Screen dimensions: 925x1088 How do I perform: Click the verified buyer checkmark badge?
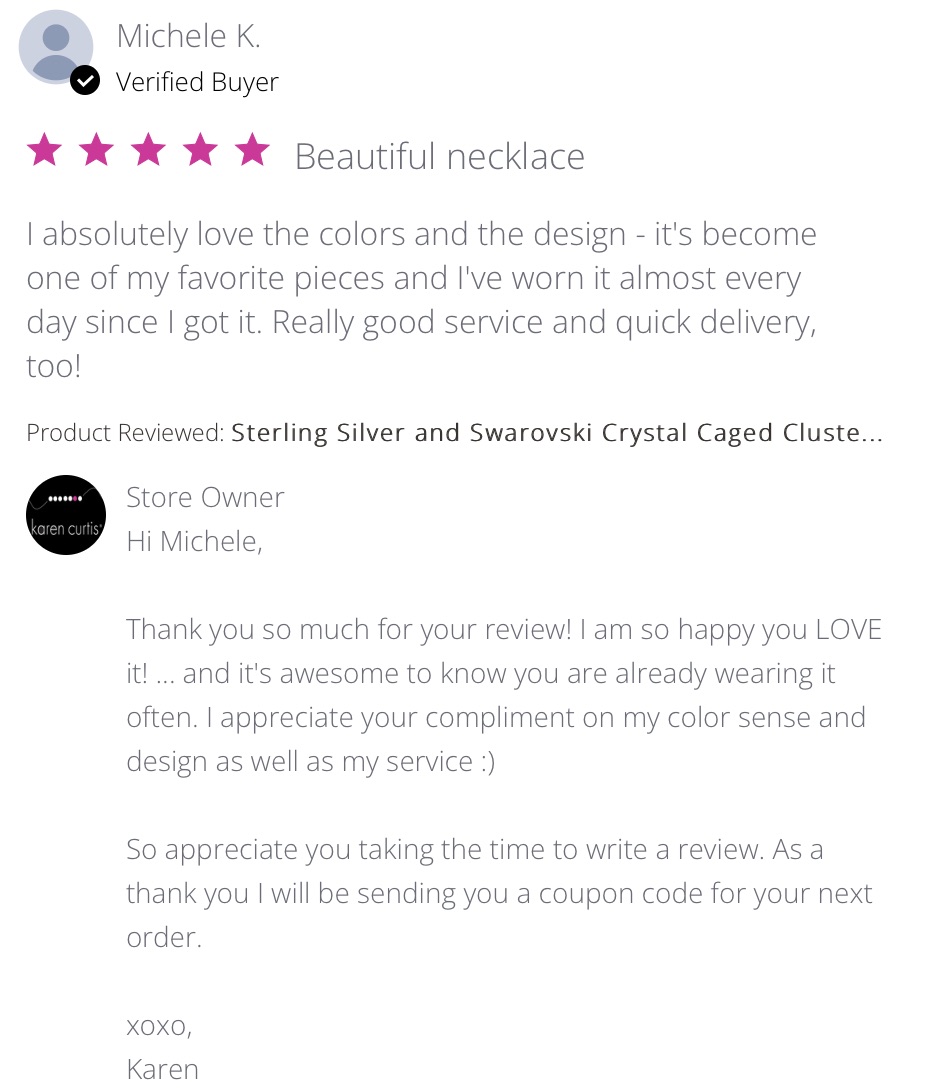[x=85, y=81]
